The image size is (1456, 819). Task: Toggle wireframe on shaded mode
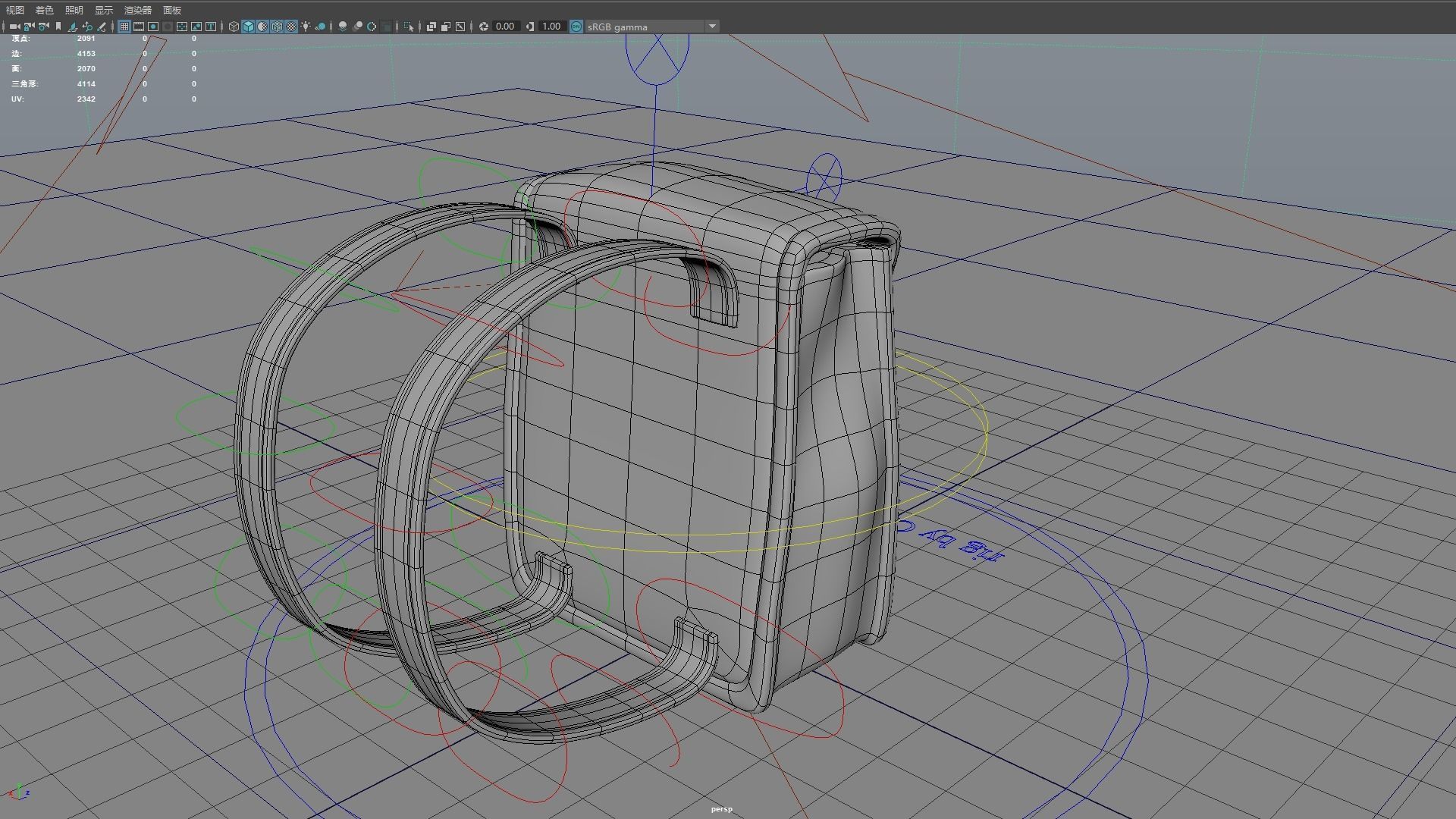point(277,27)
